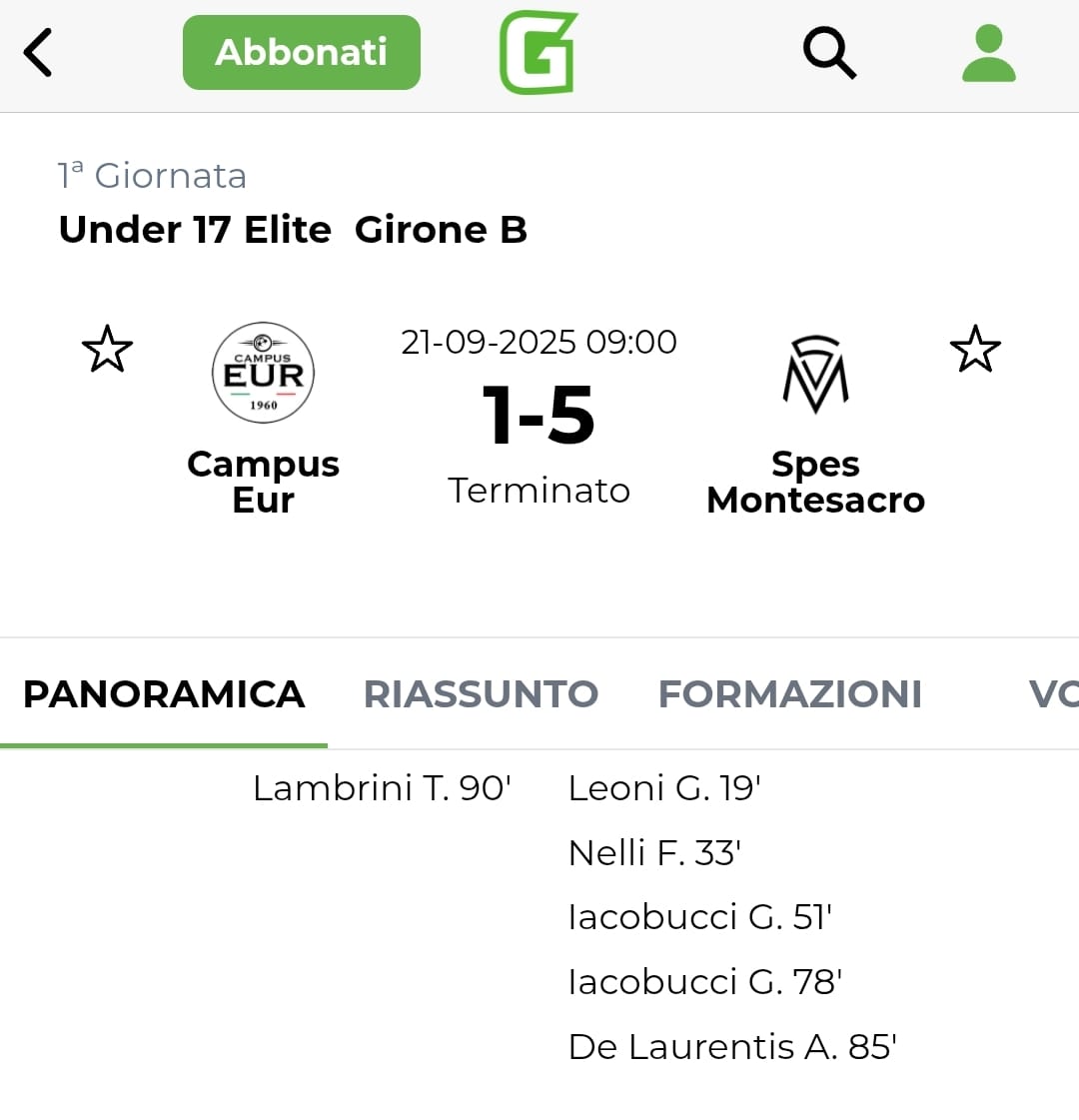Open the Formazioni tab
This screenshot has height=1120, width=1079.
pos(789,694)
